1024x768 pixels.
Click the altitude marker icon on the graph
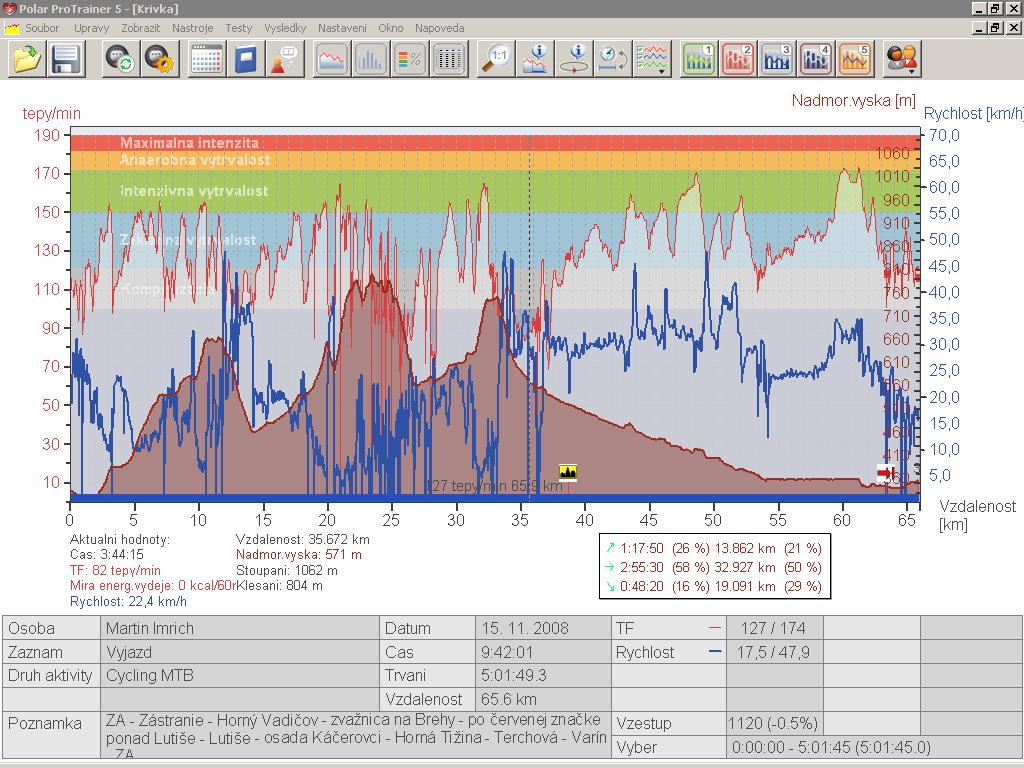[568, 472]
